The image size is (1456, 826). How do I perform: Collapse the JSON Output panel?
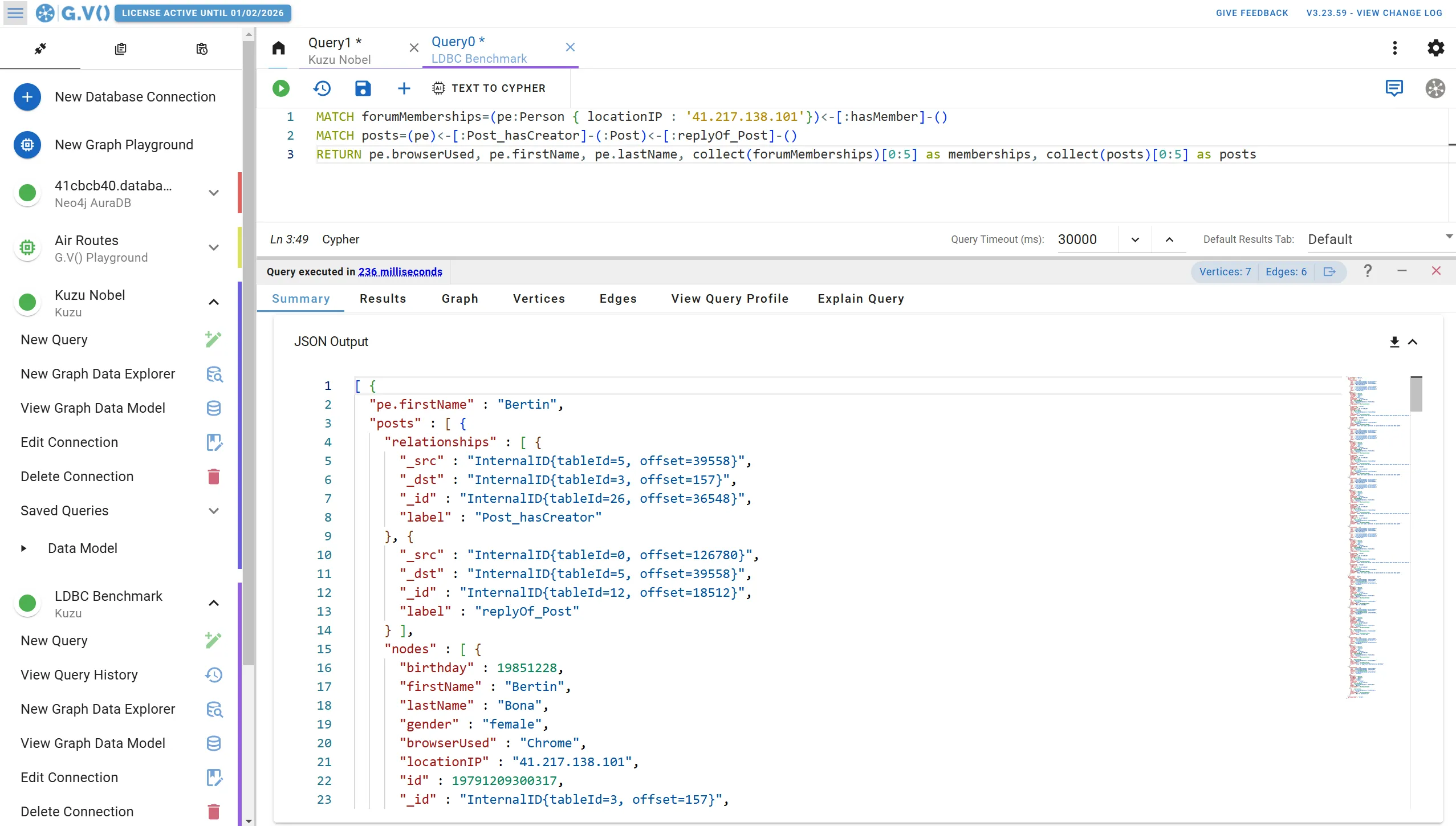pyautogui.click(x=1413, y=342)
